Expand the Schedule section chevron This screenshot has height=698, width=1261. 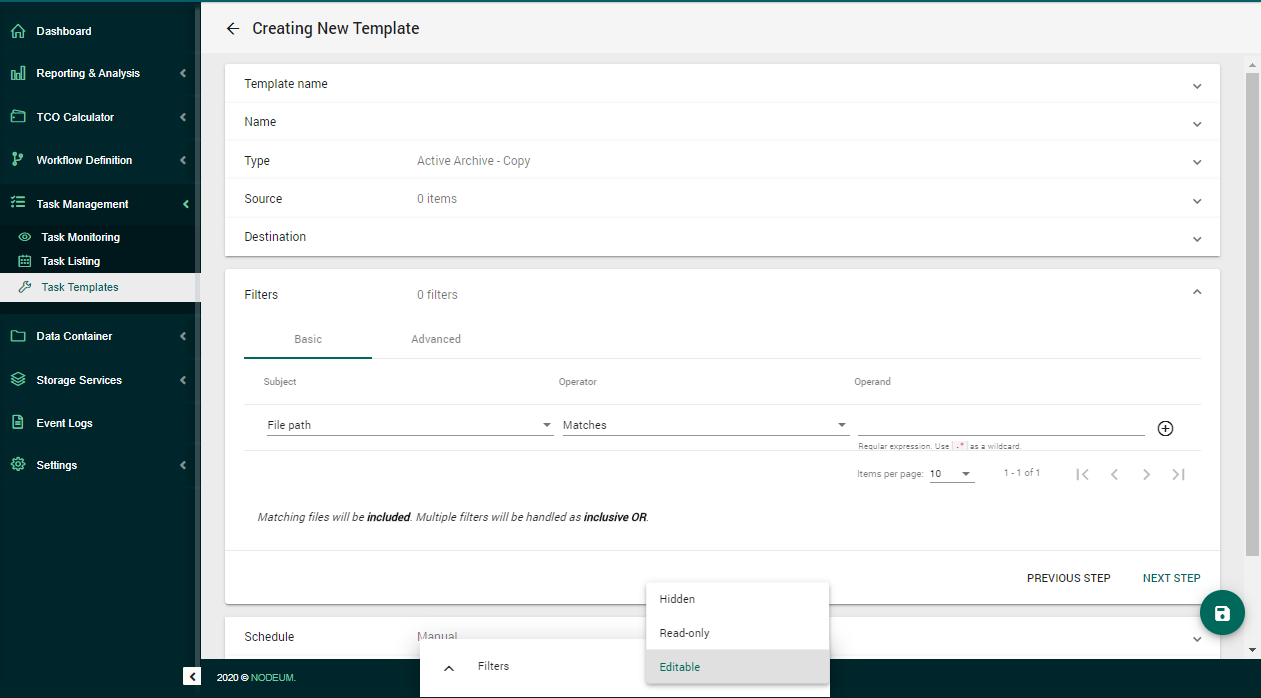(x=1197, y=639)
